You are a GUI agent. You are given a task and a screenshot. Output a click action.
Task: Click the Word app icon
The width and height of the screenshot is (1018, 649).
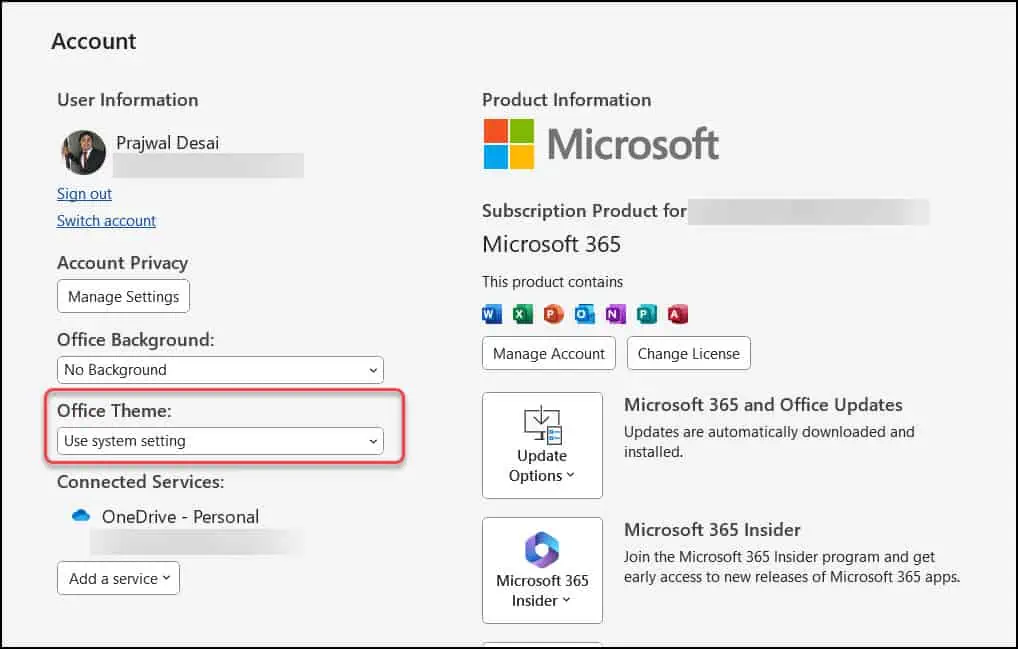click(491, 314)
